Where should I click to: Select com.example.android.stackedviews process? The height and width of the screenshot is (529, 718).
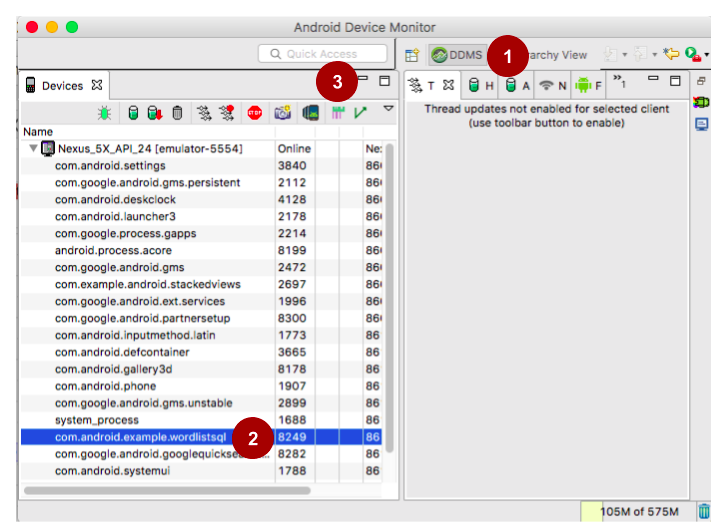tap(147, 284)
